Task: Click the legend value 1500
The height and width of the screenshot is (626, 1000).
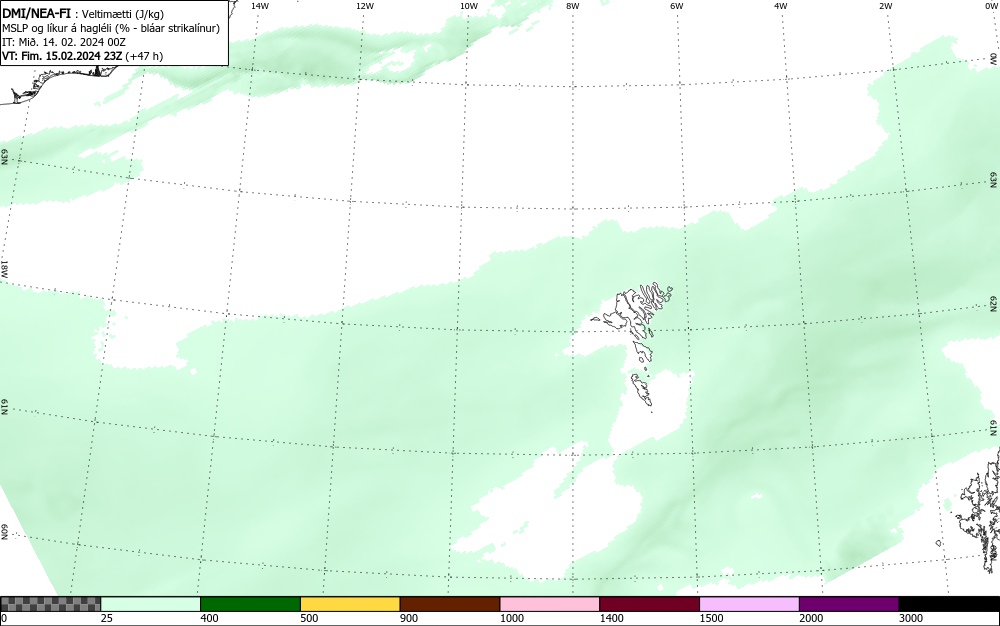Action: [711, 618]
